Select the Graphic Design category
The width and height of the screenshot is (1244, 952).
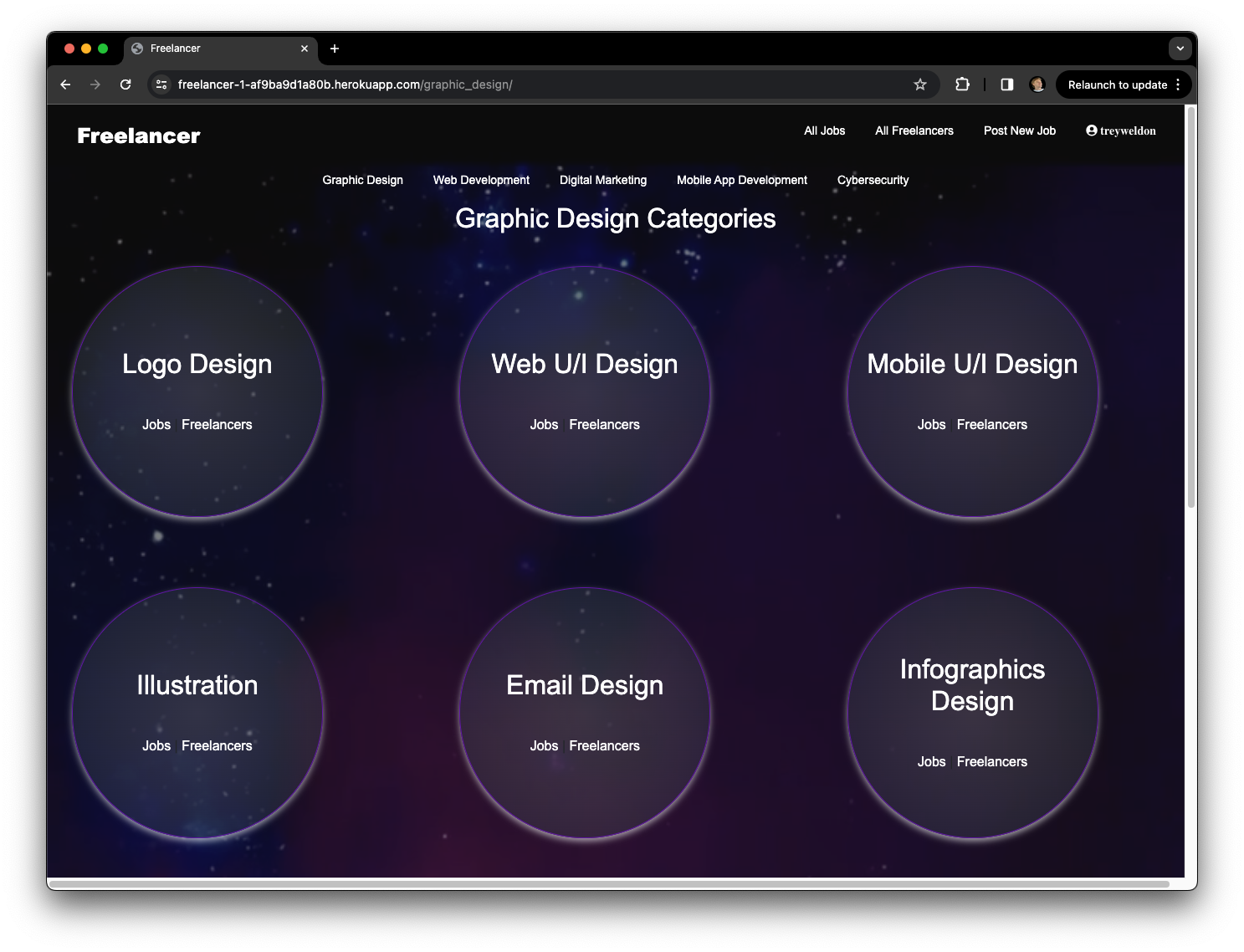click(362, 180)
